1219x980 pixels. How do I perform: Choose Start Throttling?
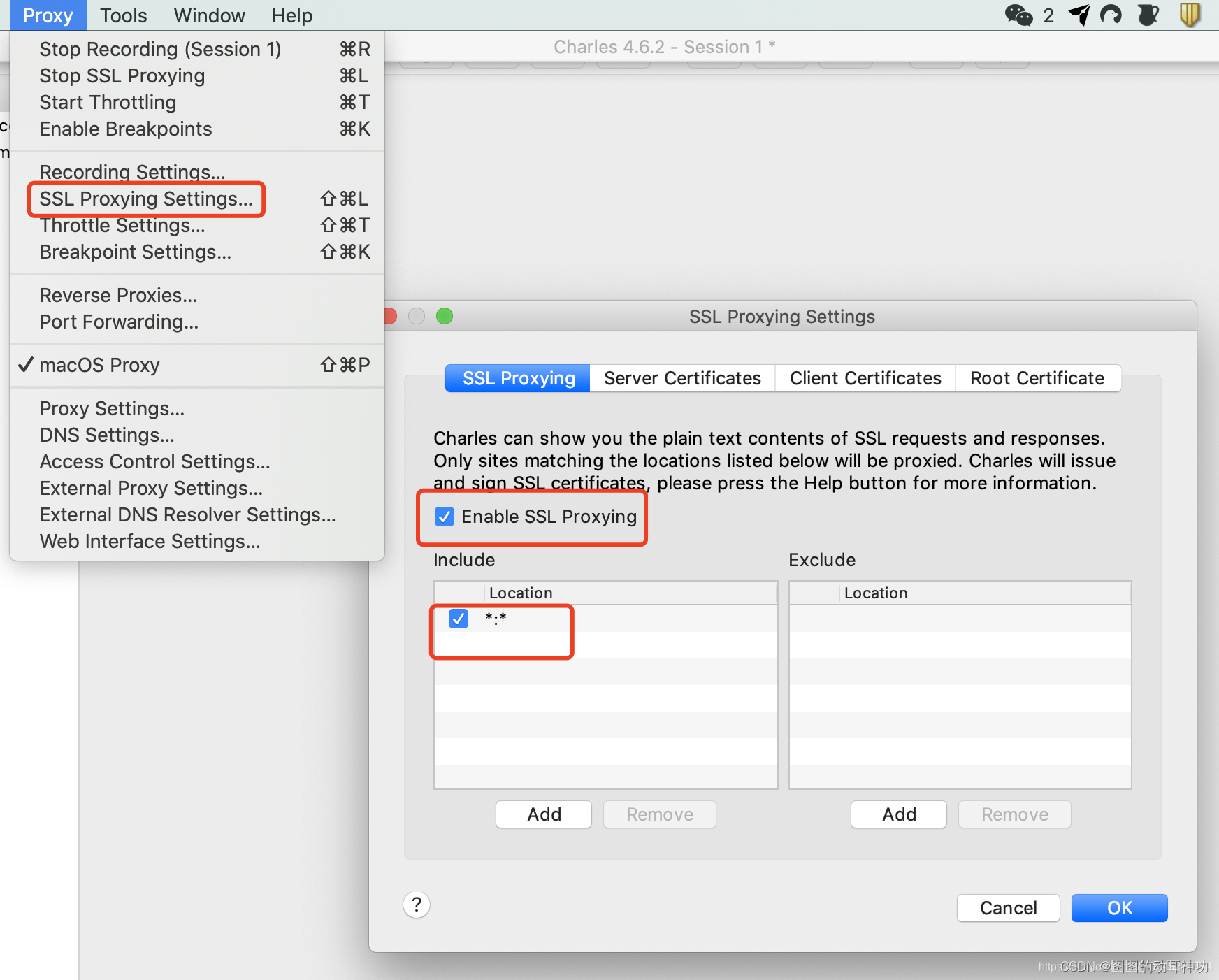pyautogui.click(x=197, y=102)
